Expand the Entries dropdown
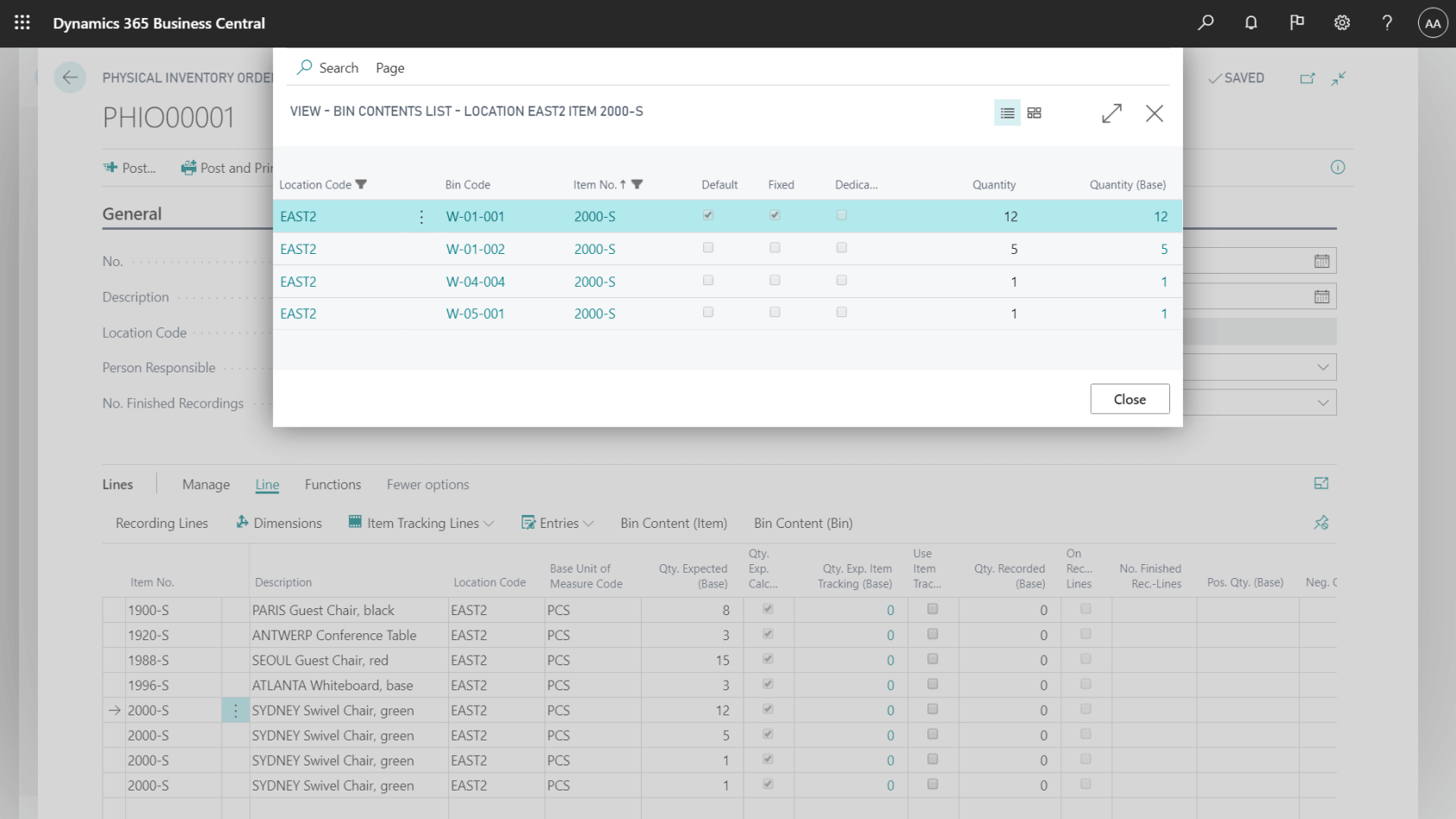 (x=589, y=524)
